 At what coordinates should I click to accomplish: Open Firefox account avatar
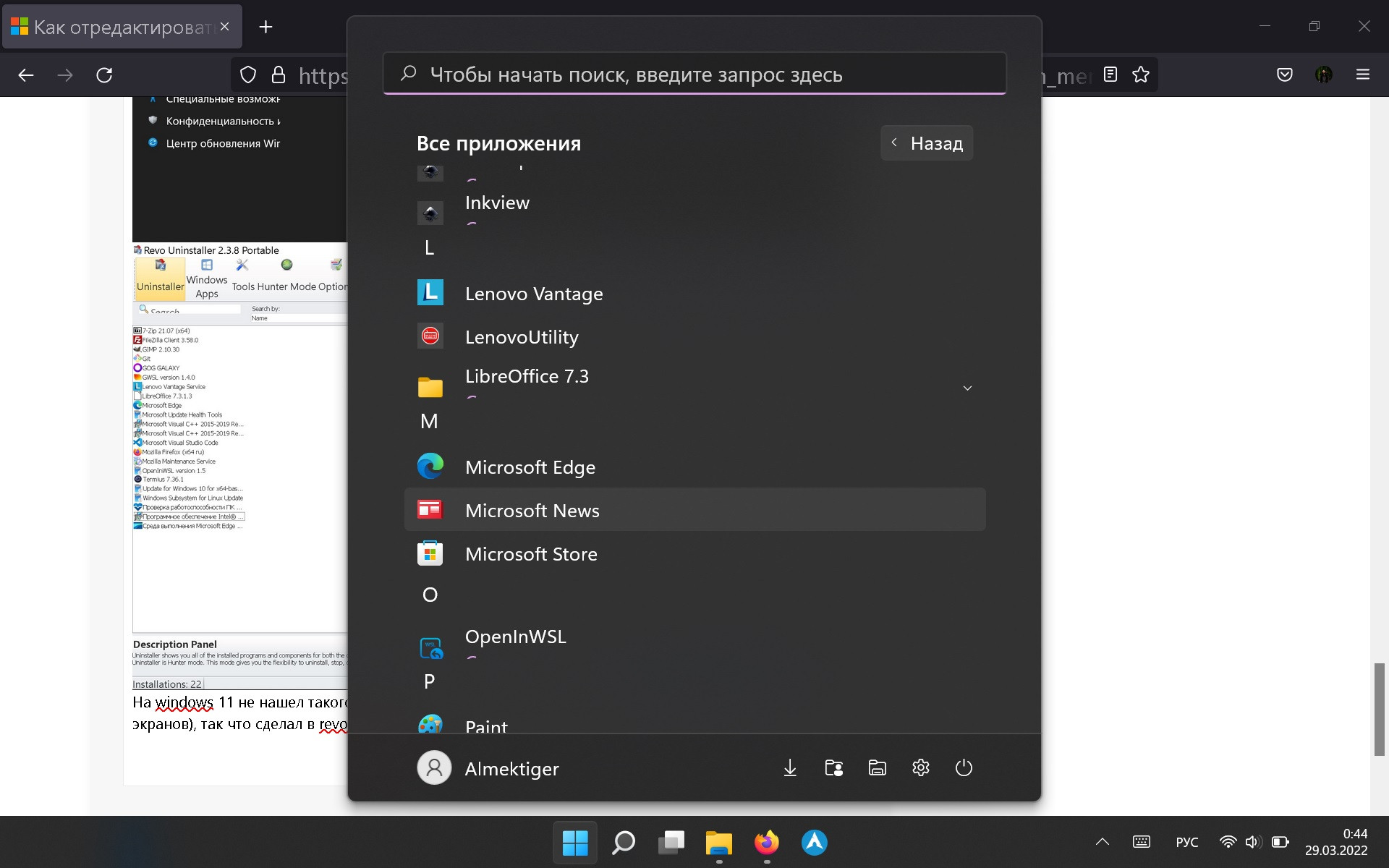tap(1324, 75)
